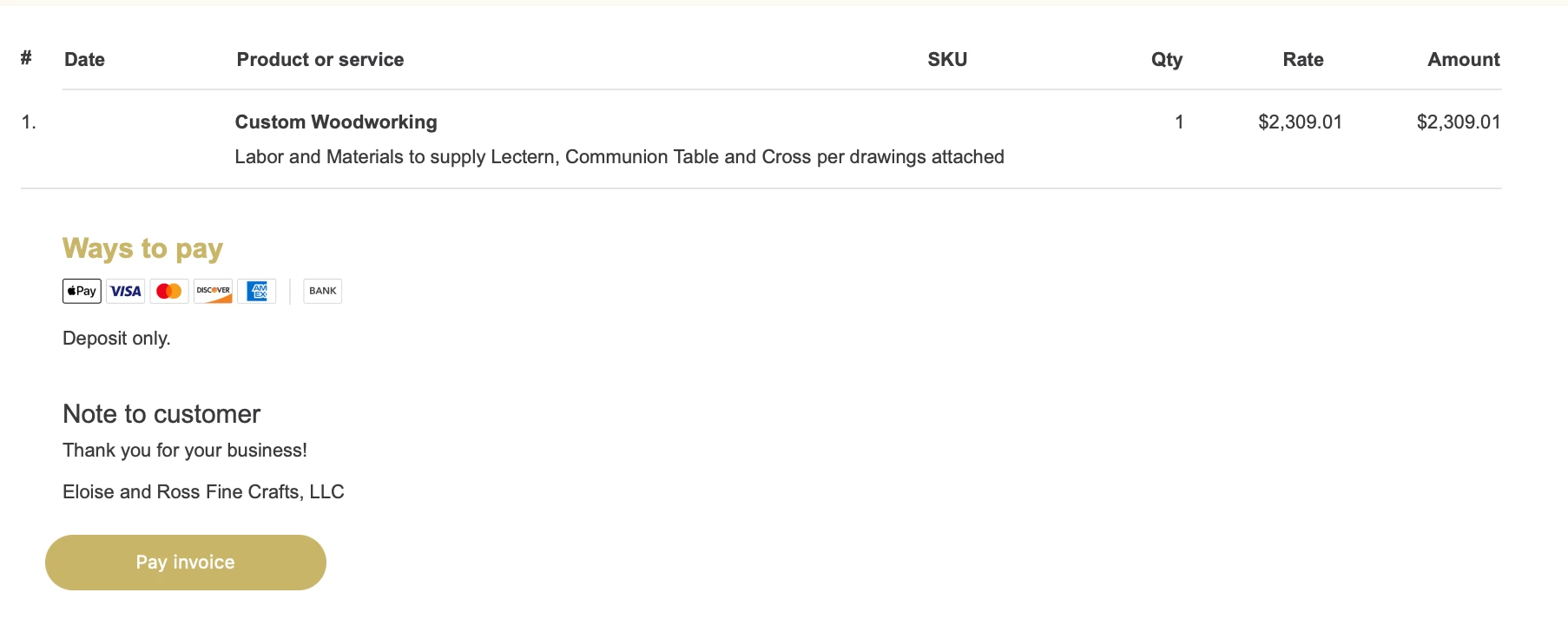1568x632 pixels.
Task: Click Eloise and Ross Fine Crafts text
Action: click(x=203, y=492)
